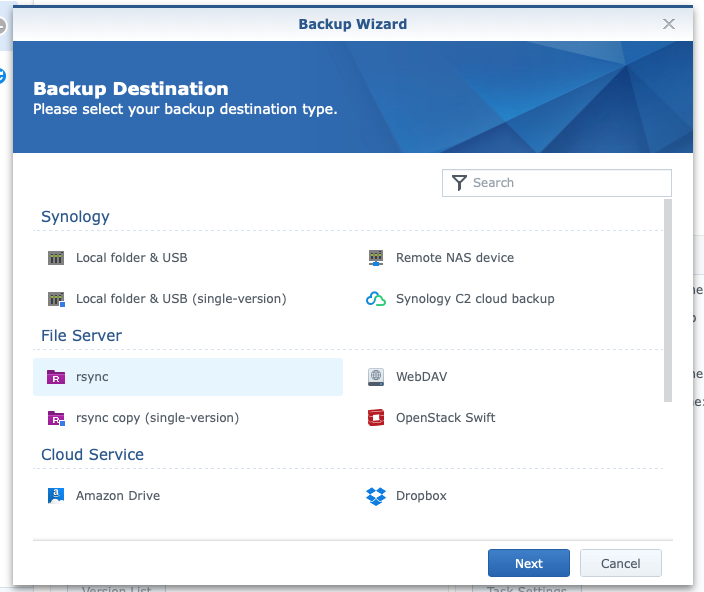Screen dimensions: 704x592
Task: Select rsync copy (single-version) icon
Action: (56, 418)
